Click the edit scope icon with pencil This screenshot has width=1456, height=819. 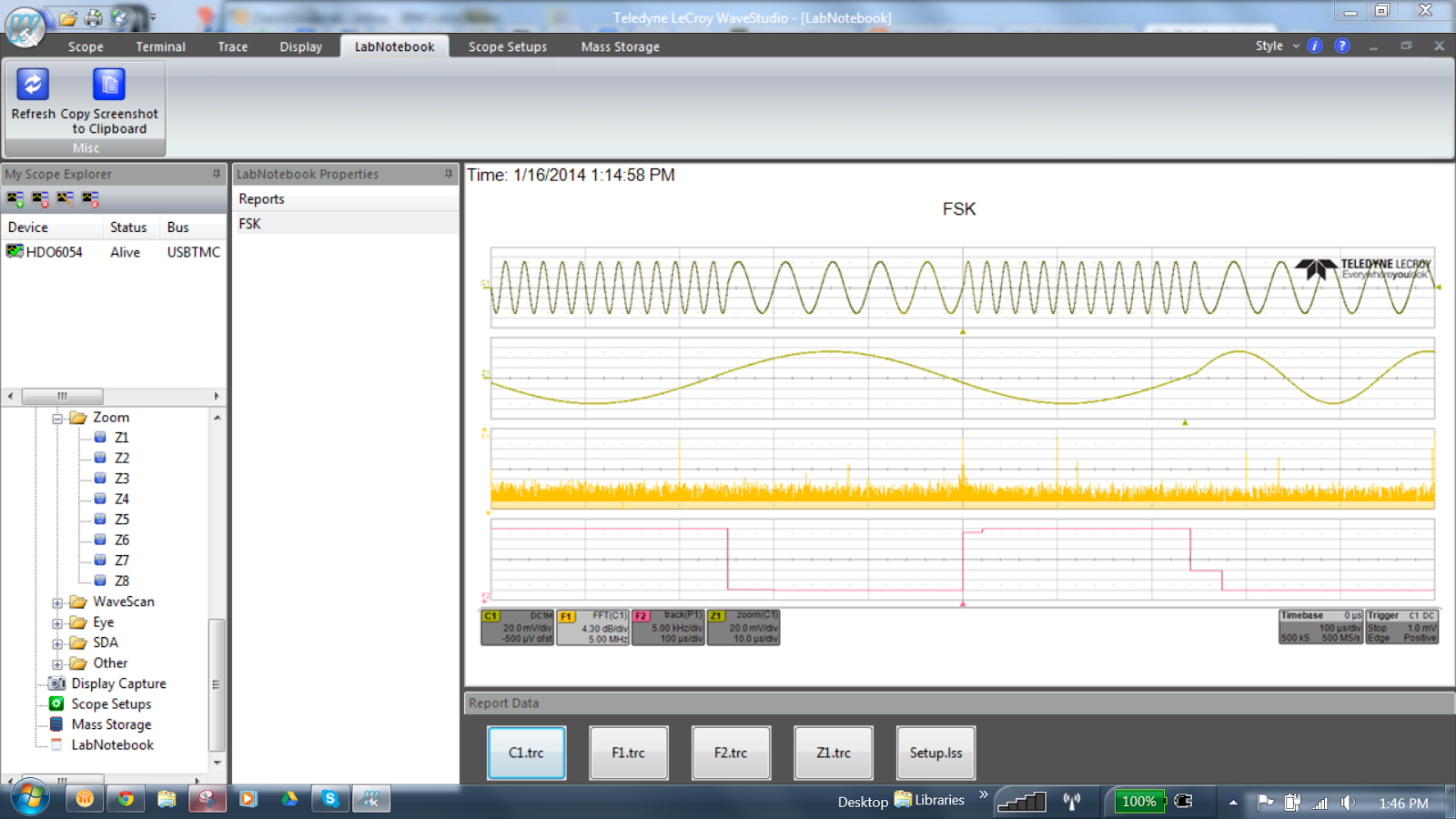(x=65, y=198)
